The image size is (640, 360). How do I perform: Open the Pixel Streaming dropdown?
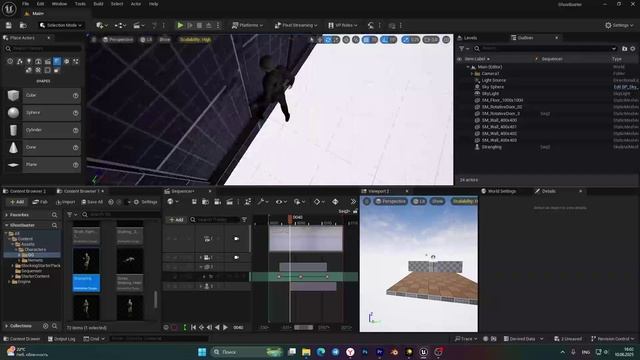click(x=296, y=25)
